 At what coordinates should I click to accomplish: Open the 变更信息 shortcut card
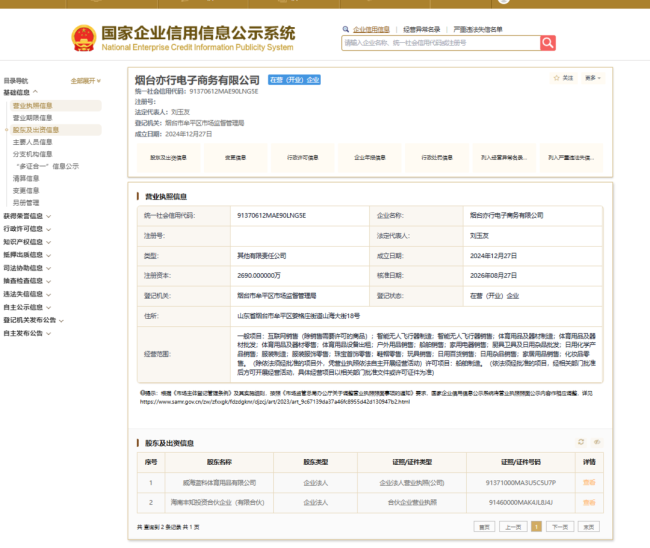pyautogui.click(x=235, y=158)
